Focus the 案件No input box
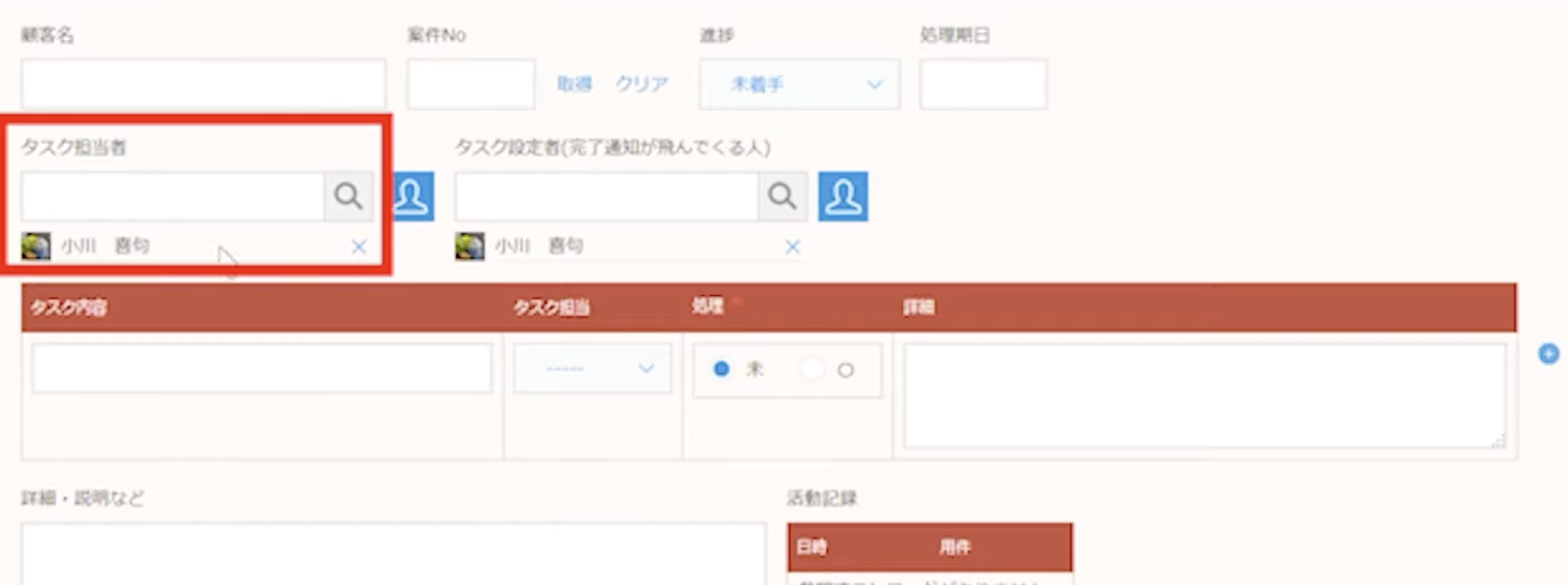The image size is (1568, 585). click(471, 84)
